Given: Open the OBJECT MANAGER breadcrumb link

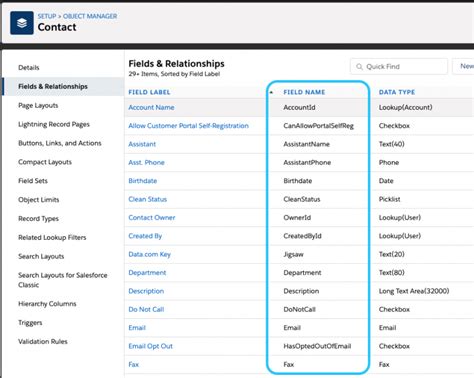Looking at the screenshot, I should coord(90,16).
